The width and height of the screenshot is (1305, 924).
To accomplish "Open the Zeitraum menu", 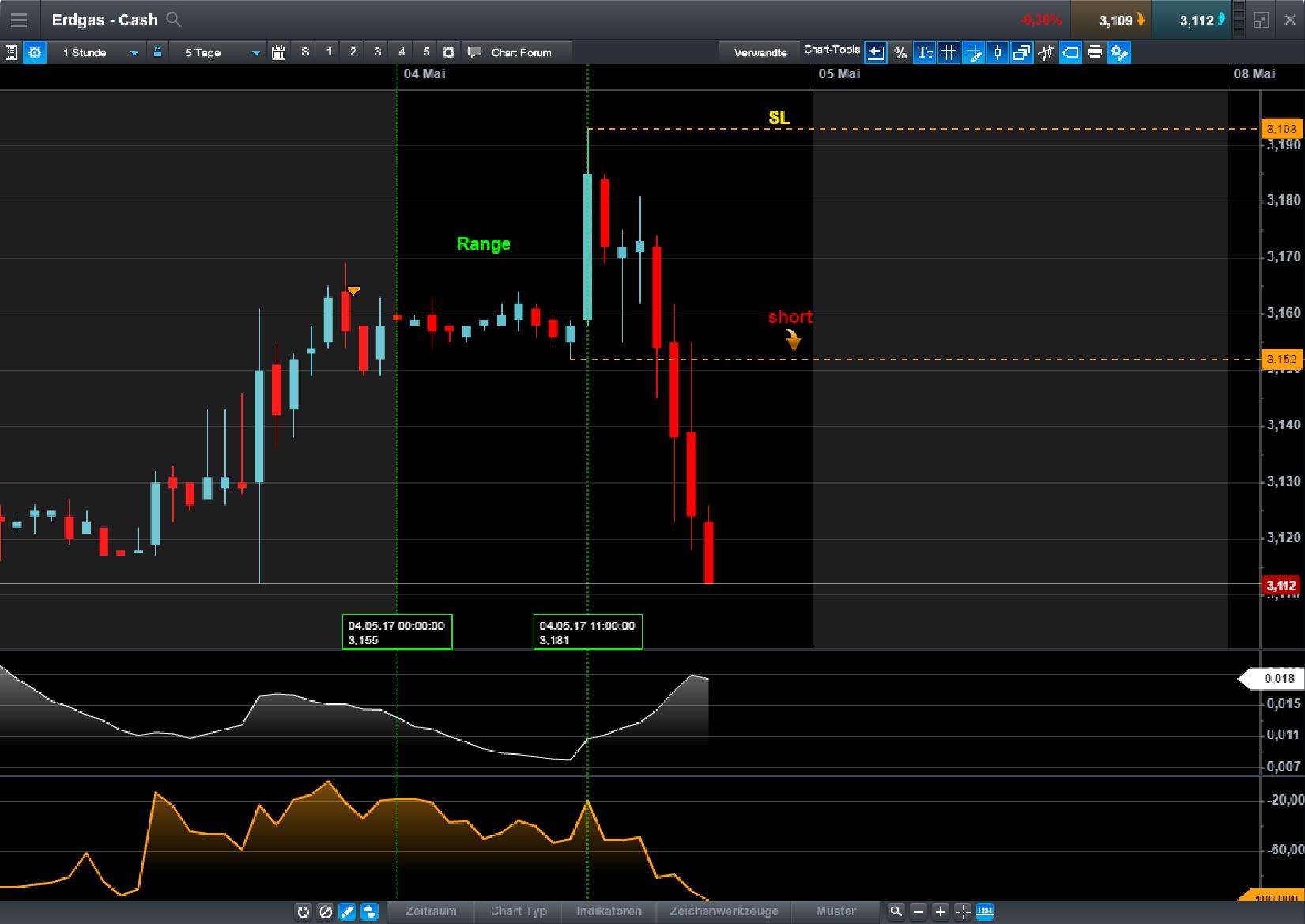I will (431, 911).
